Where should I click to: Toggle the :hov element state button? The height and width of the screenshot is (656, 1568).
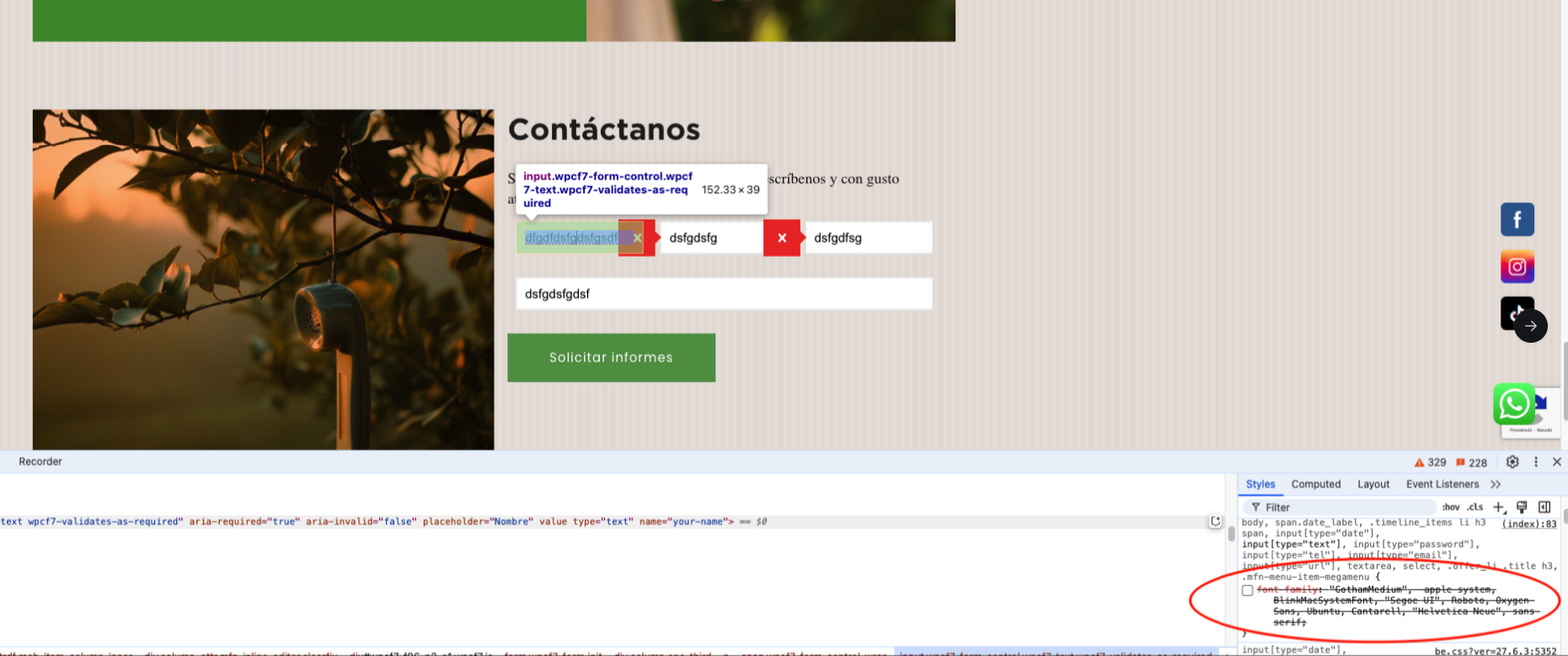(x=1451, y=507)
